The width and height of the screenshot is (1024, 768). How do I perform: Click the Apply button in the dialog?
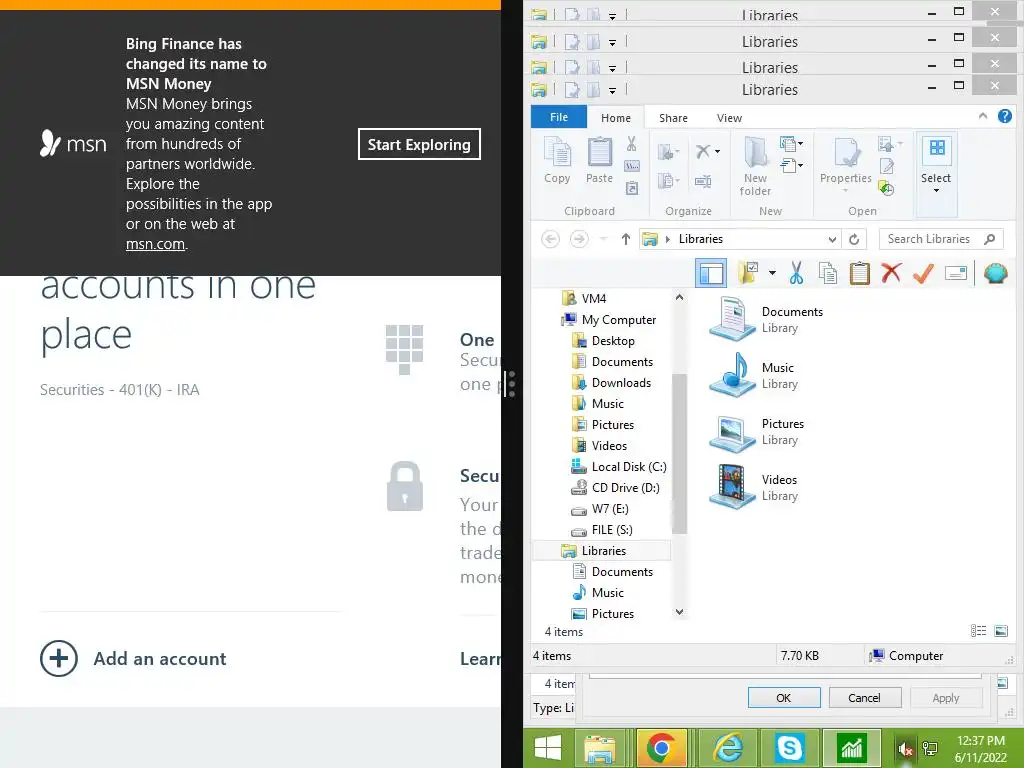pyautogui.click(x=946, y=697)
